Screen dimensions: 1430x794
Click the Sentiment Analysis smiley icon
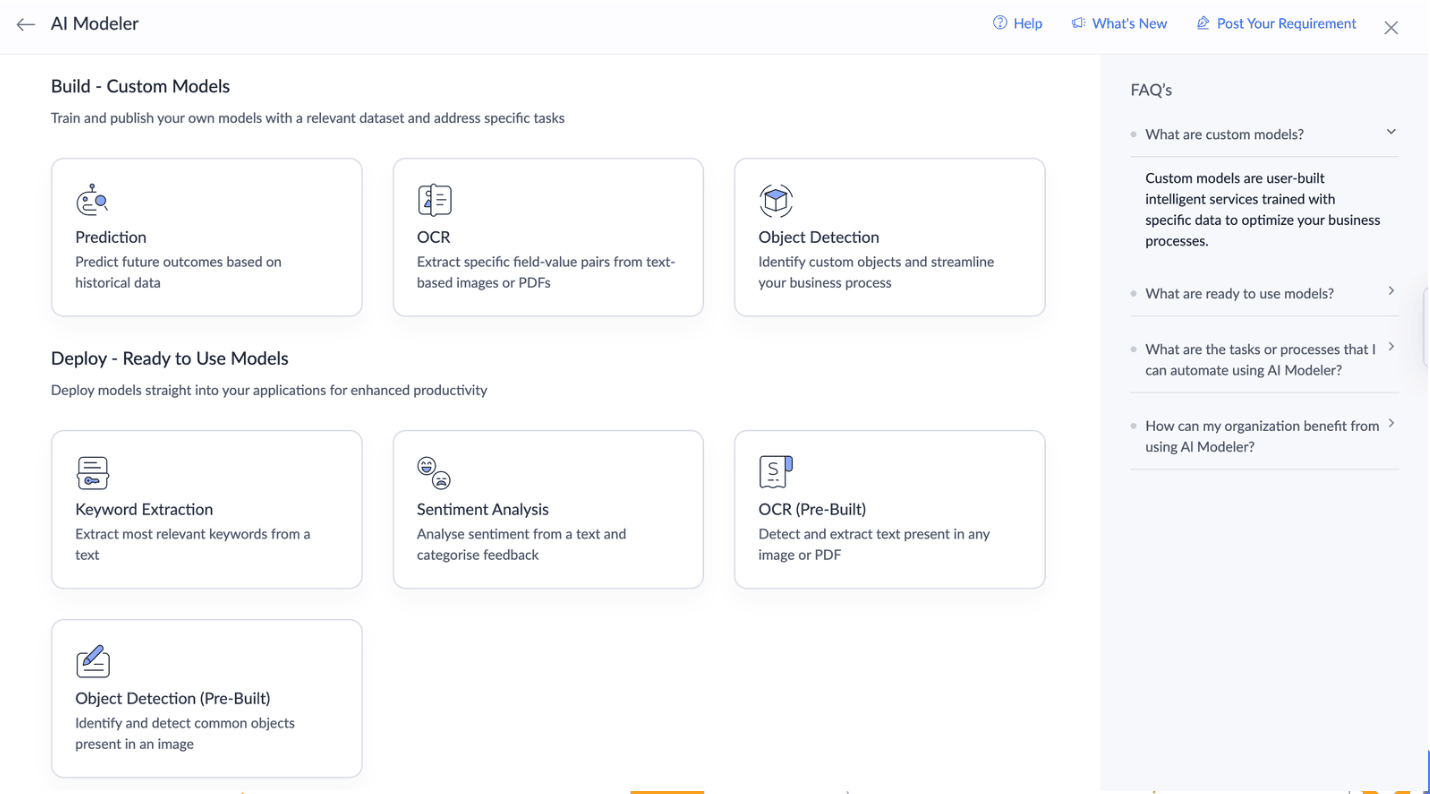[x=434, y=472]
